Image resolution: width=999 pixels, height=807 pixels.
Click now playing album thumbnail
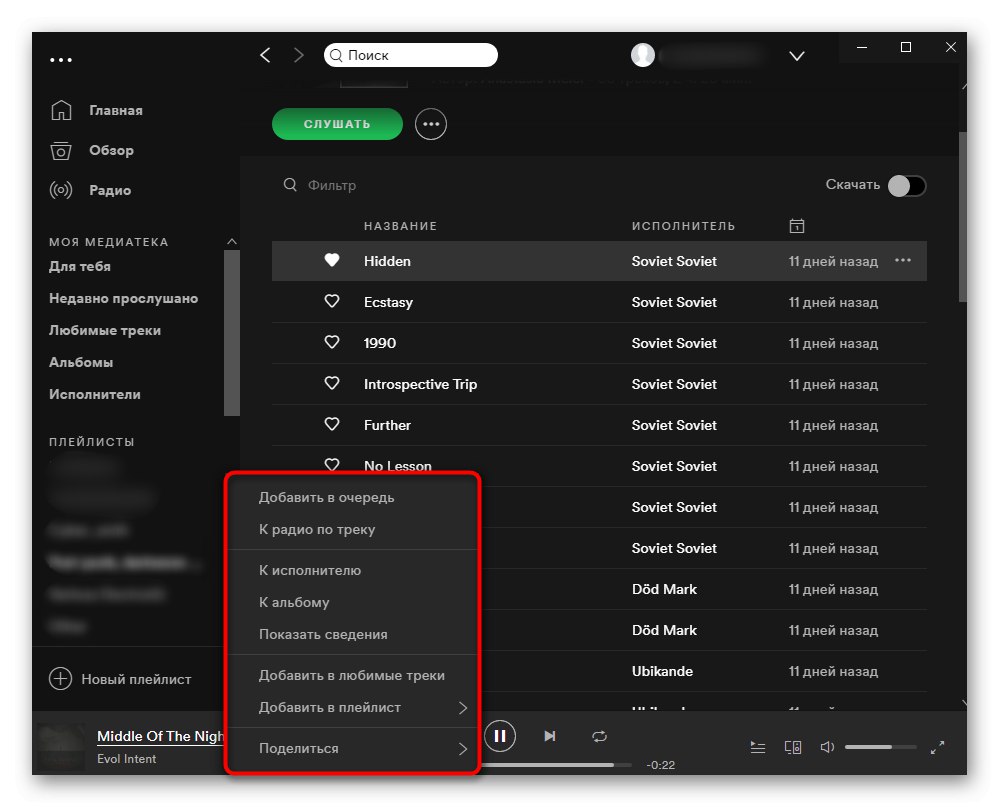click(61, 747)
